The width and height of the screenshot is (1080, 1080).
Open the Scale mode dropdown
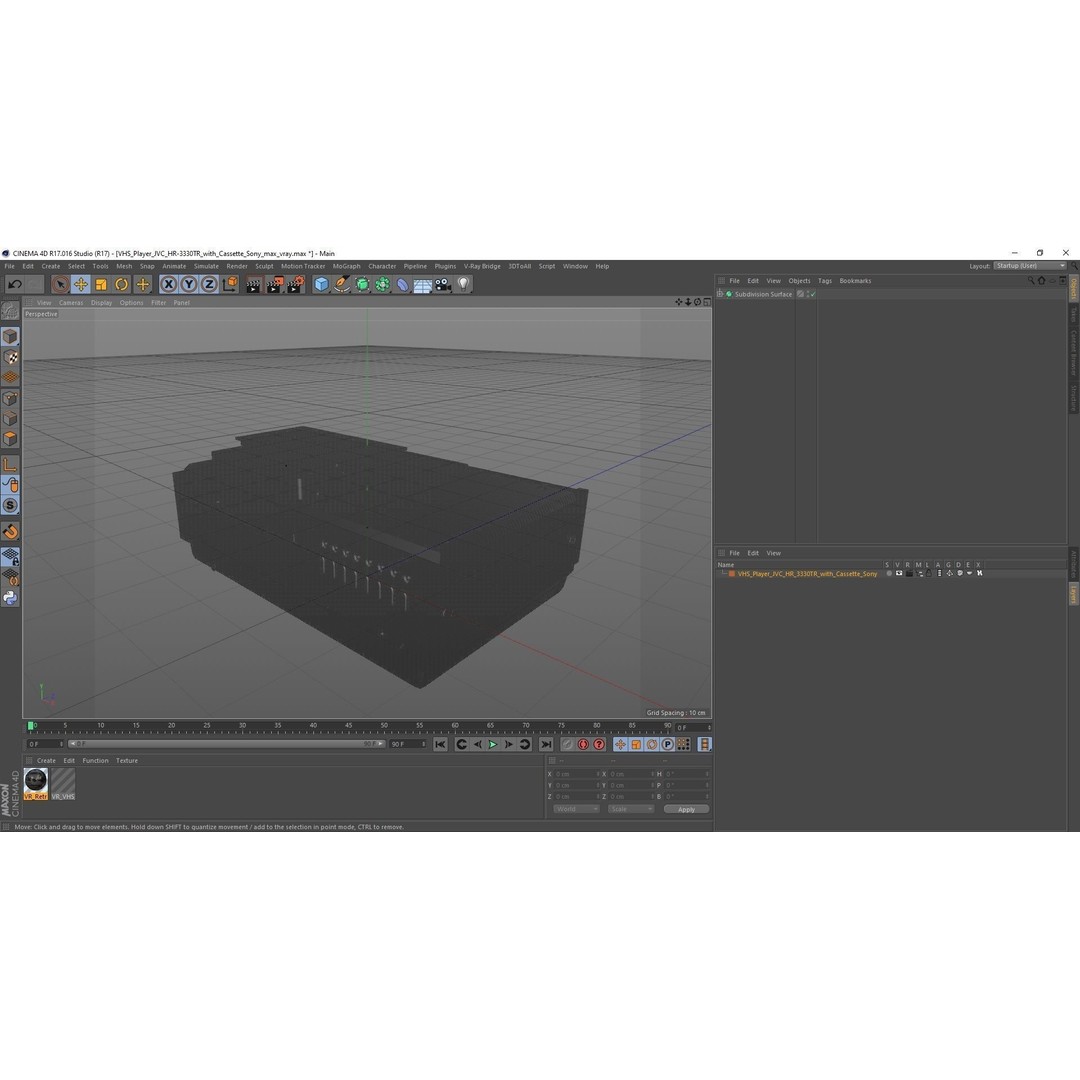(x=630, y=809)
